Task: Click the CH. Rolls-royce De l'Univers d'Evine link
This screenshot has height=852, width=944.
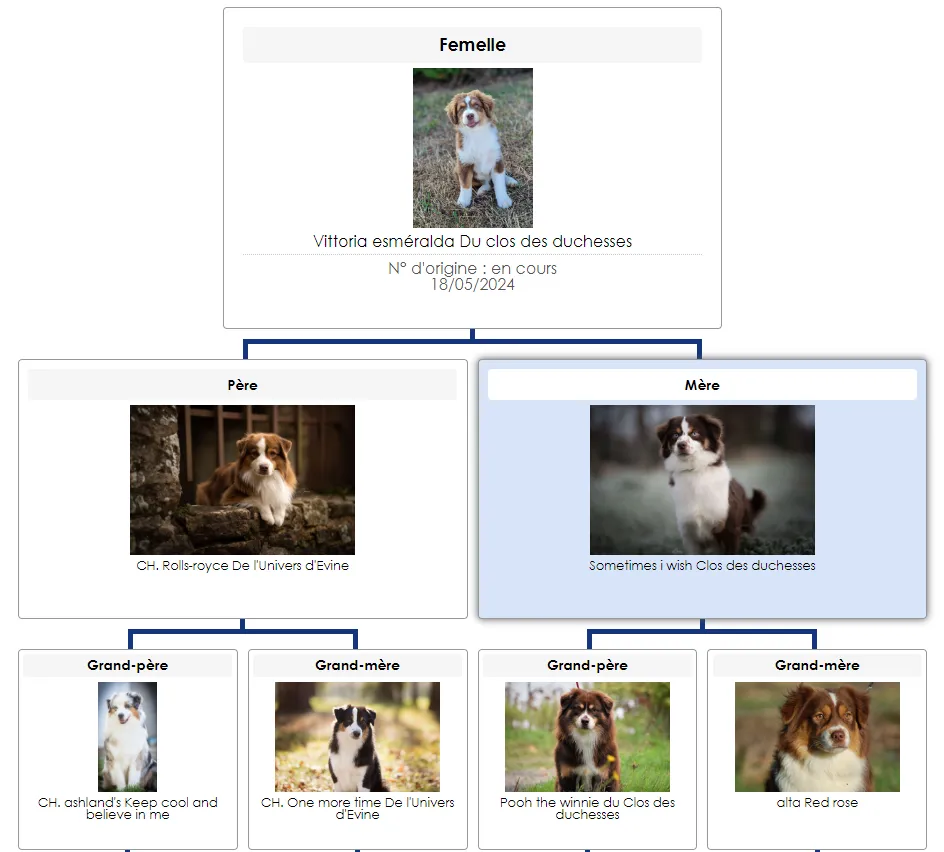Action: point(243,565)
